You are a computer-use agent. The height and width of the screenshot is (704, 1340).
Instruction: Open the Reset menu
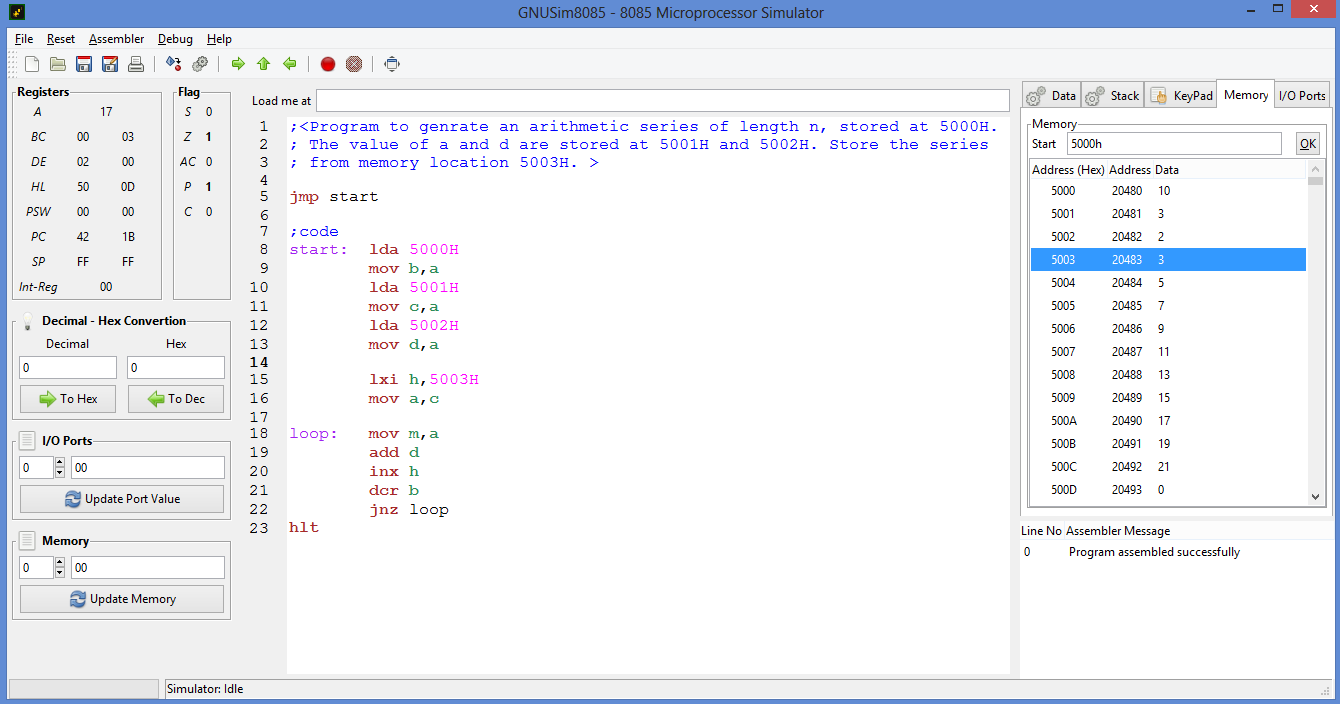pyautogui.click(x=61, y=39)
